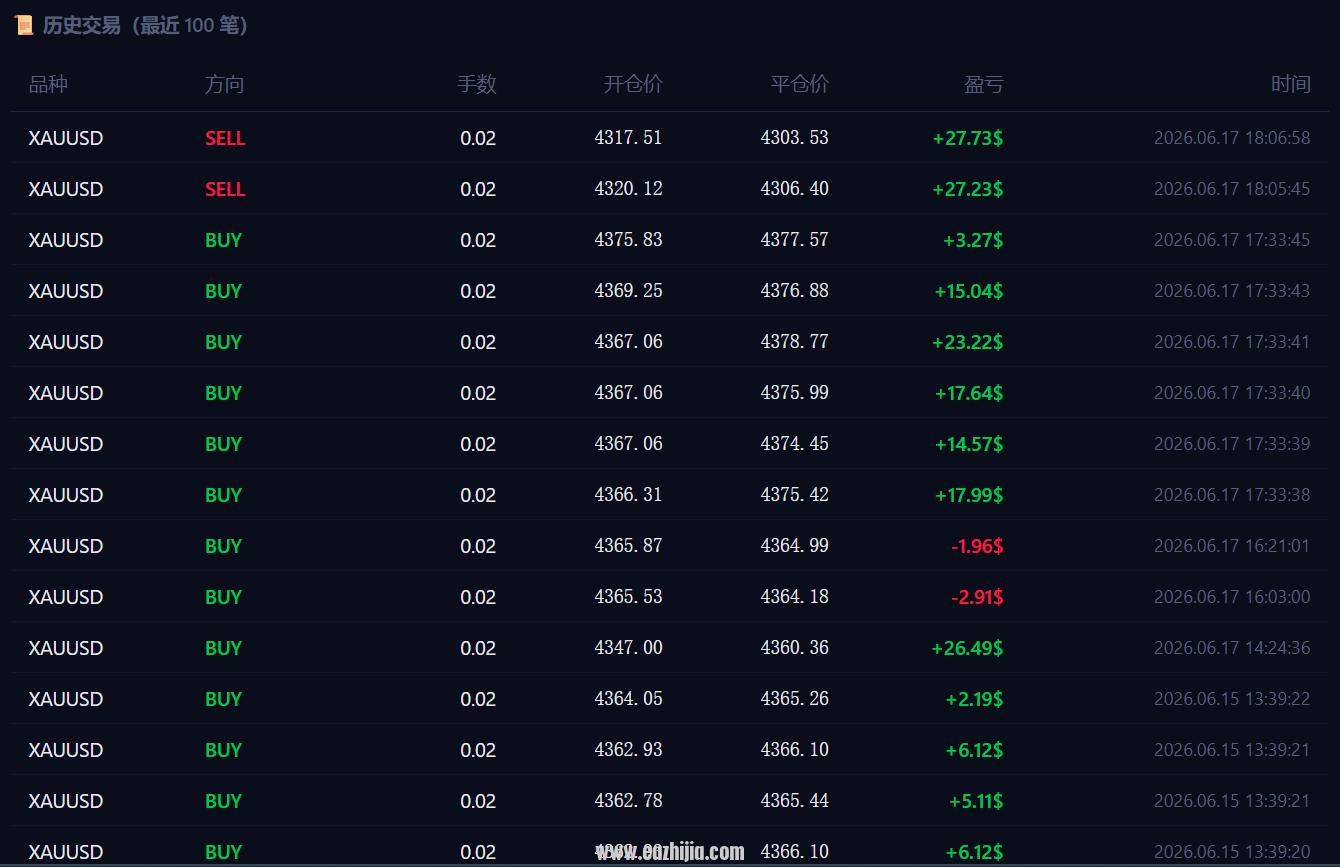Click BUY in the +3.27$ row
The image size is (1340, 867).
pos(224,240)
